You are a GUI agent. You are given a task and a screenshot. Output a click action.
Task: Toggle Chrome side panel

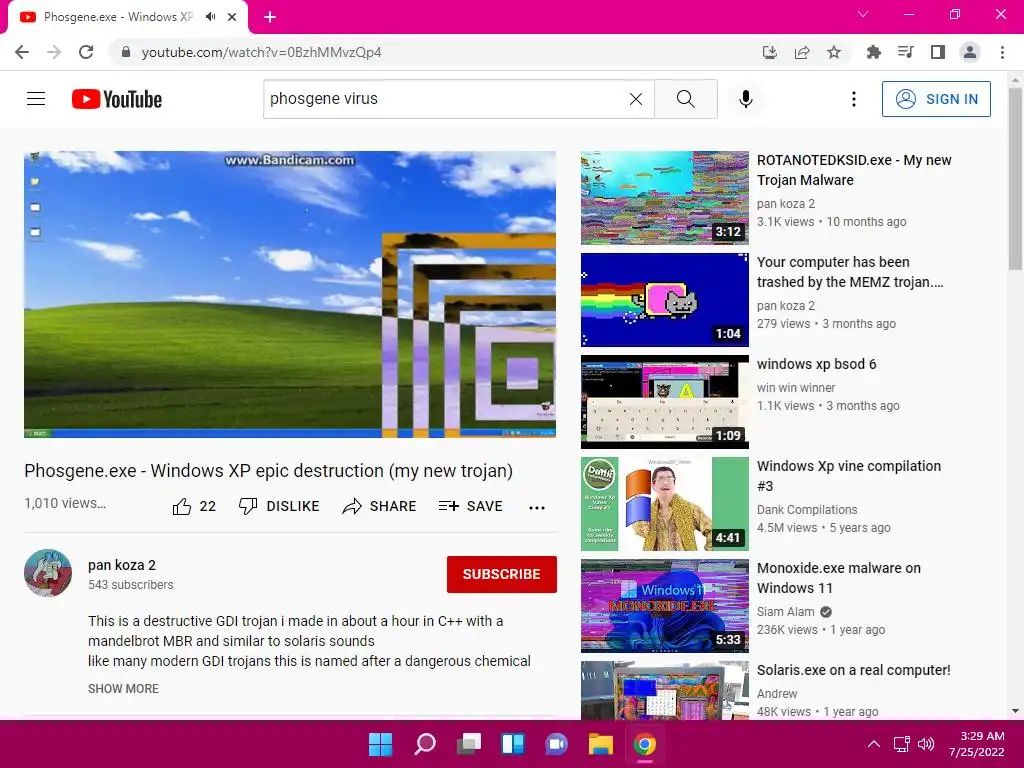938,52
